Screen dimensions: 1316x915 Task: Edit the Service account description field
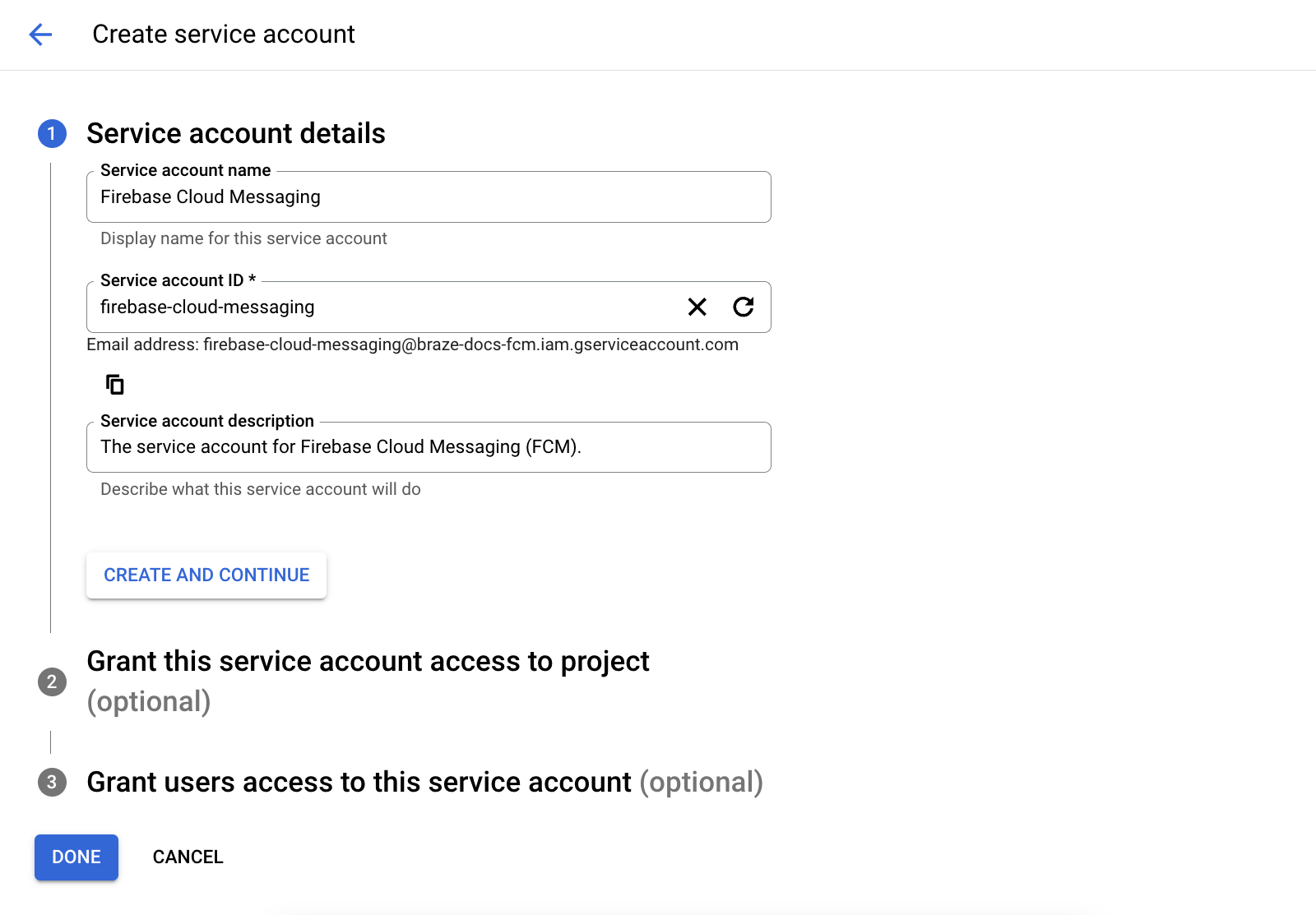click(x=429, y=447)
